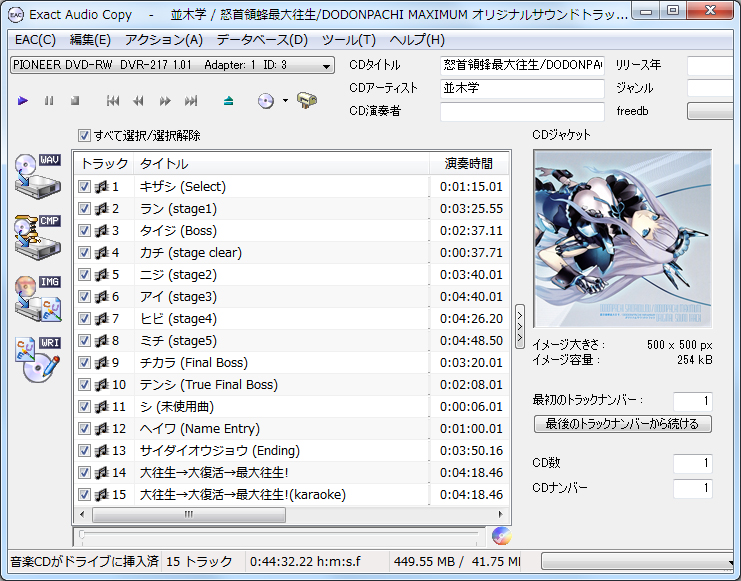Uncheck track 12 ヘイワ (Name Entry) checkbox

pos(84,428)
